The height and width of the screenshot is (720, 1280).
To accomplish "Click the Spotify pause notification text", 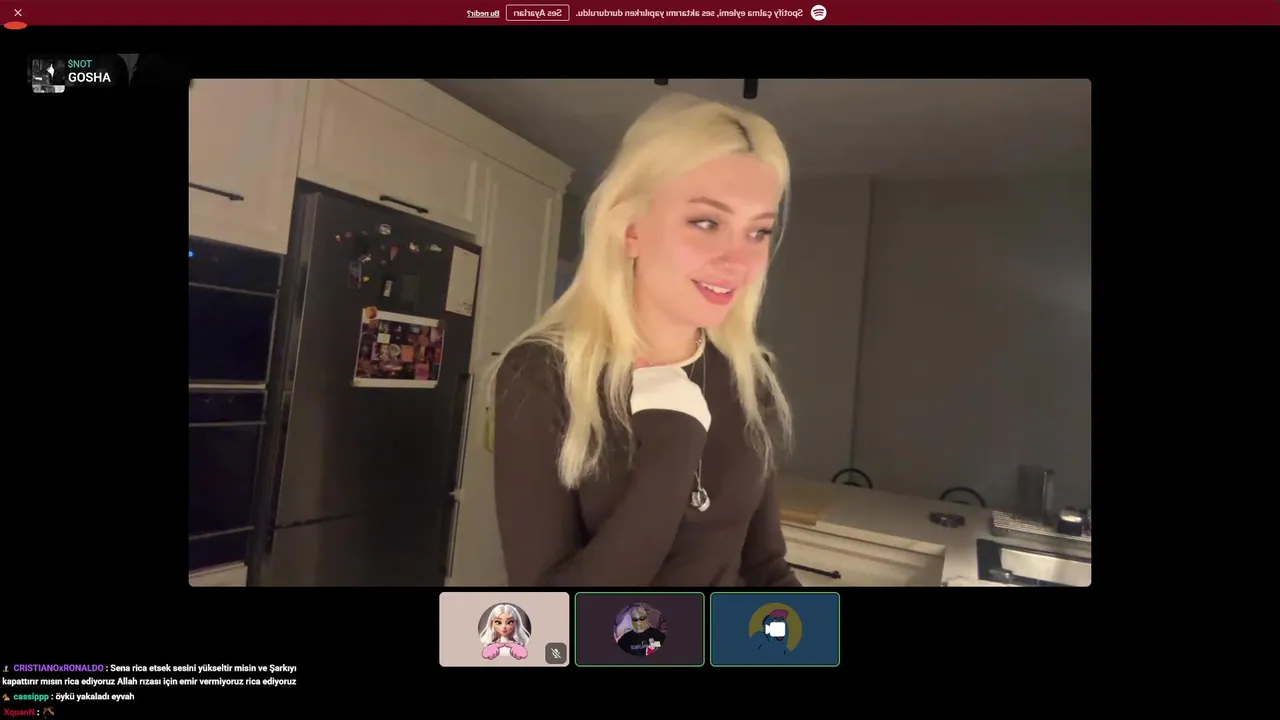I will 689,13.
